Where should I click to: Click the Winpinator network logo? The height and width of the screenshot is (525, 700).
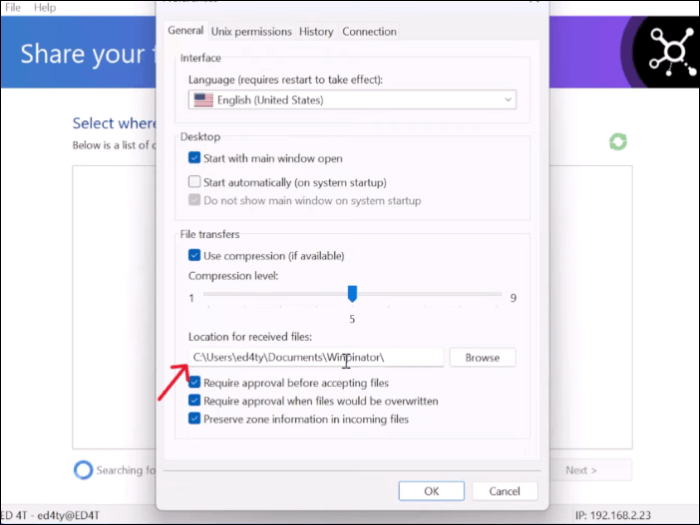click(672, 52)
